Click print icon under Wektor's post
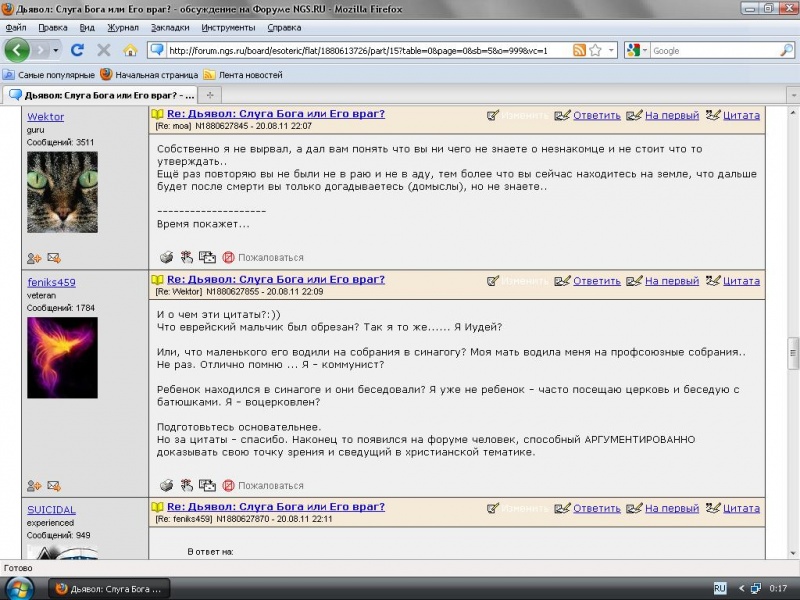 coord(167,257)
